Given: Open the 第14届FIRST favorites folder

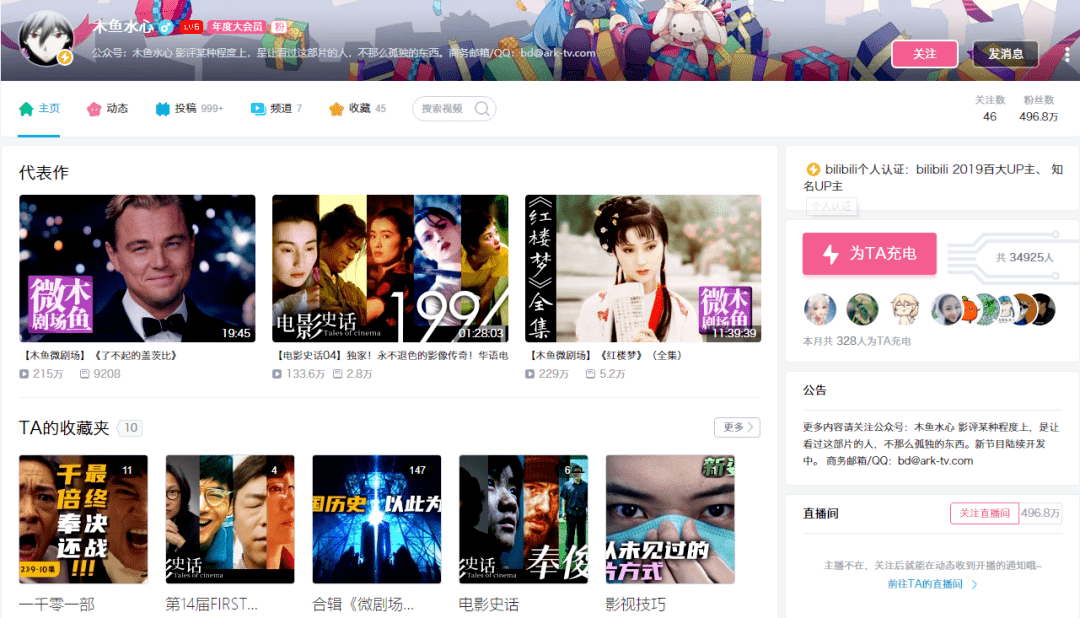Looking at the screenshot, I should 230,519.
